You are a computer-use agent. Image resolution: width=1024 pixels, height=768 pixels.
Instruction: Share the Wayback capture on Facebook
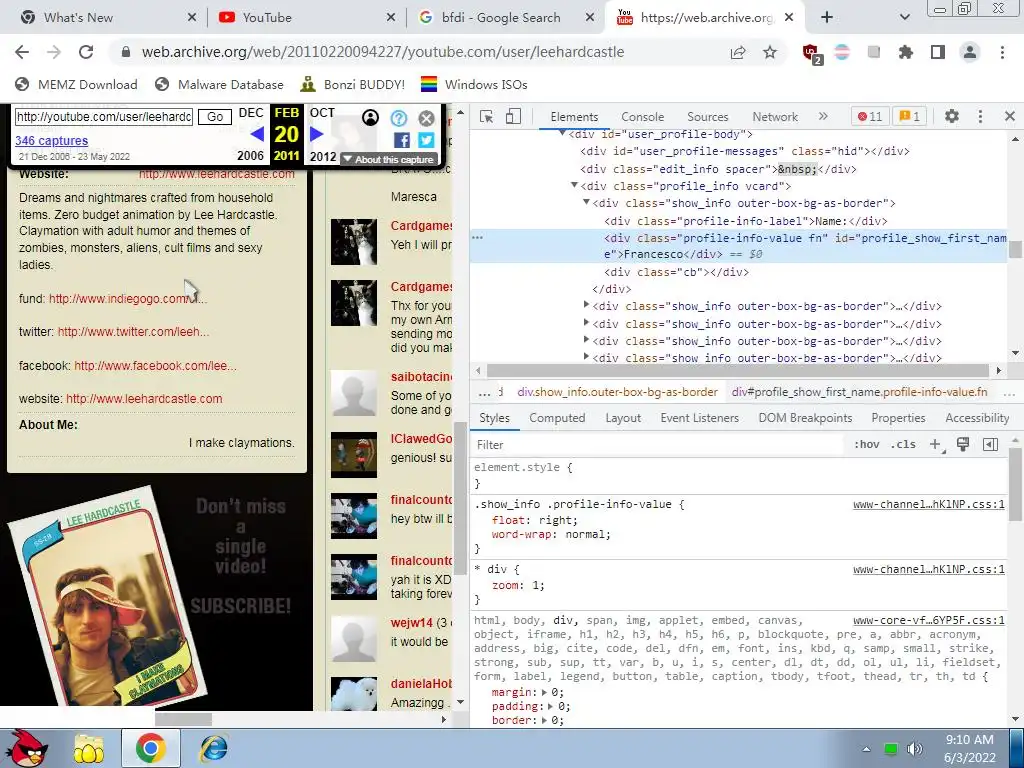point(402,140)
